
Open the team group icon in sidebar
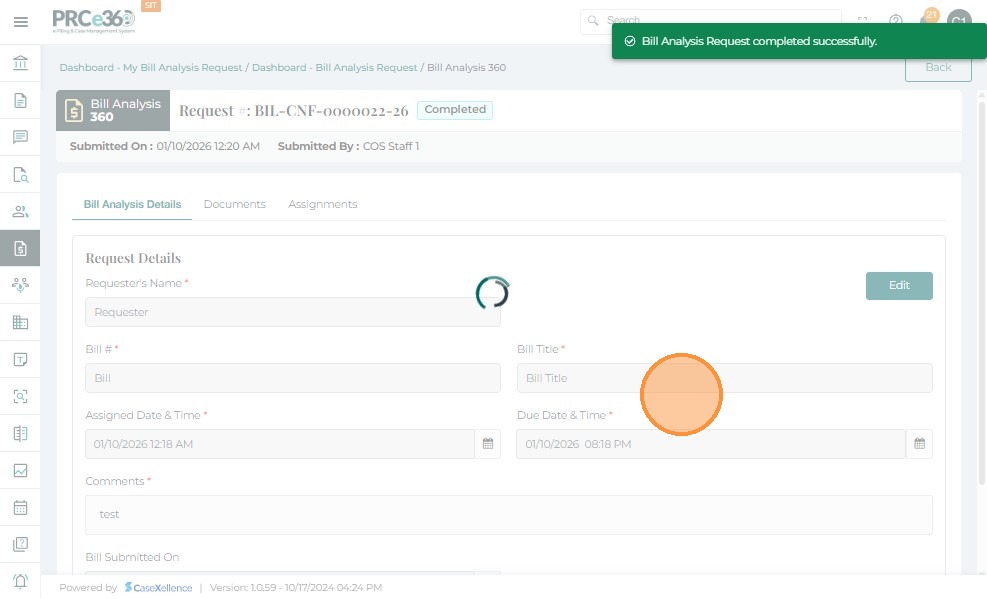click(20, 285)
